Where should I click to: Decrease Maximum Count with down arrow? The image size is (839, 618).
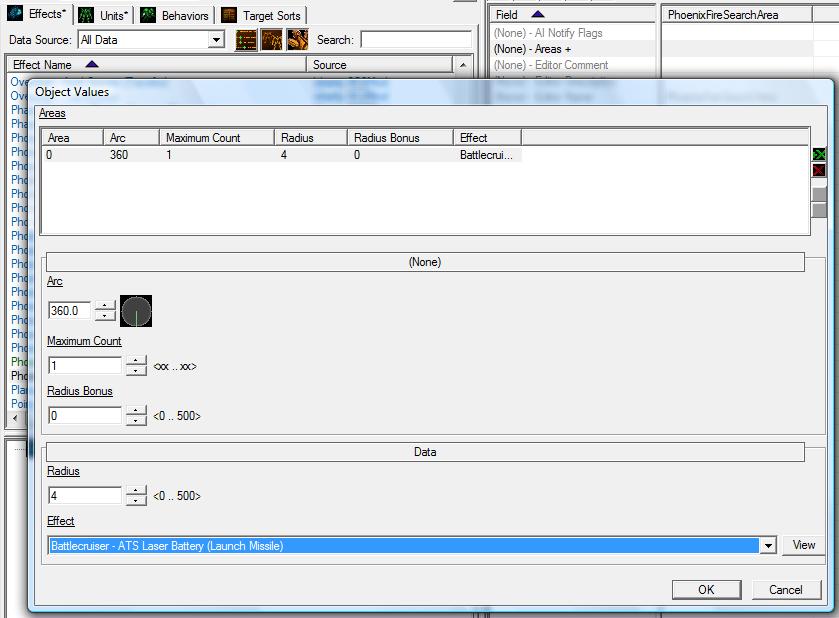tap(136, 371)
